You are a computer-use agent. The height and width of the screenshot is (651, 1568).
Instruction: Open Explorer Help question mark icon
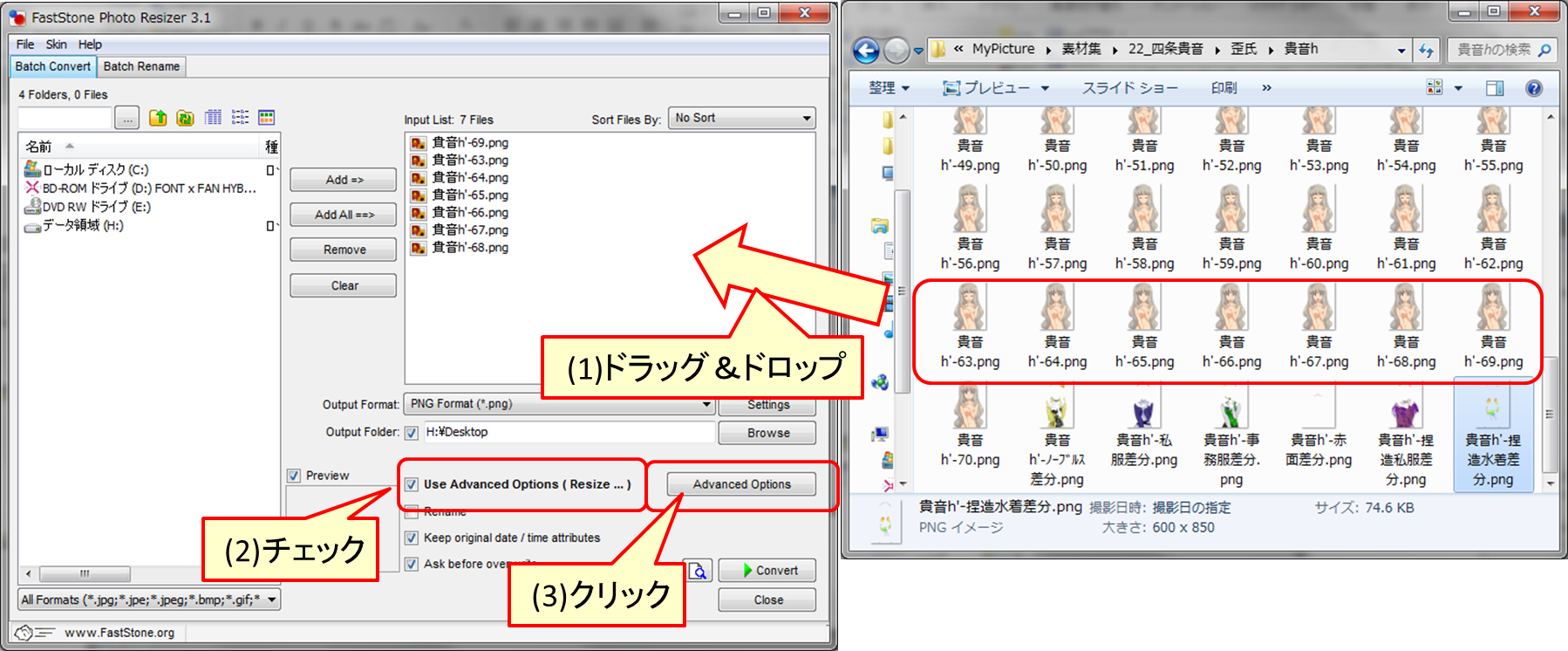[x=1534, y=87]
